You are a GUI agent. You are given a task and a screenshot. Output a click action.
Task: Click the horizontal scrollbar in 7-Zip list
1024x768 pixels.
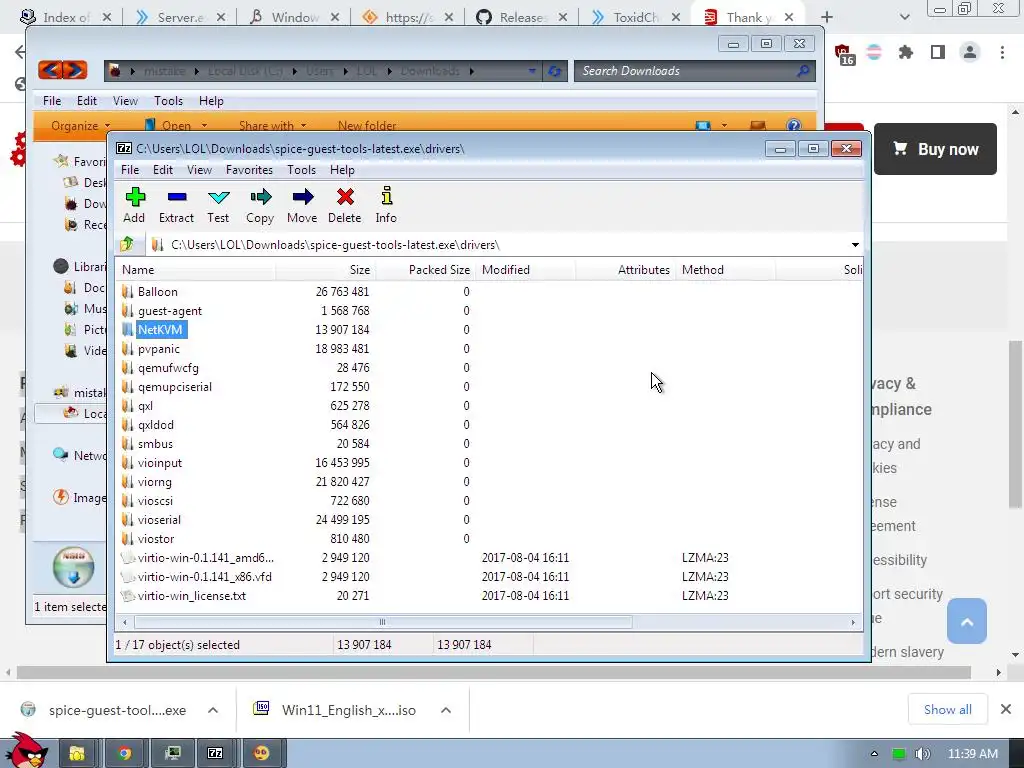[383, 622]
